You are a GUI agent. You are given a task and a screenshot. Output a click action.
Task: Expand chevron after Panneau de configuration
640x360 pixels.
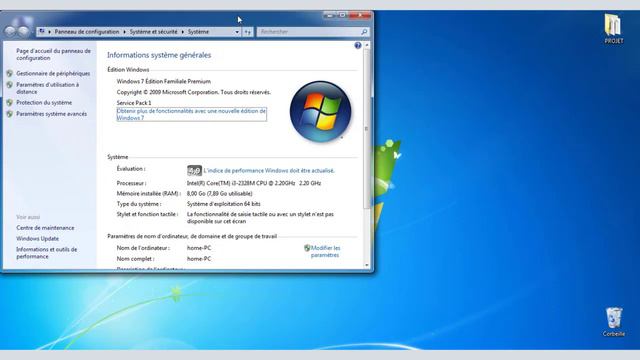point(124,32)
